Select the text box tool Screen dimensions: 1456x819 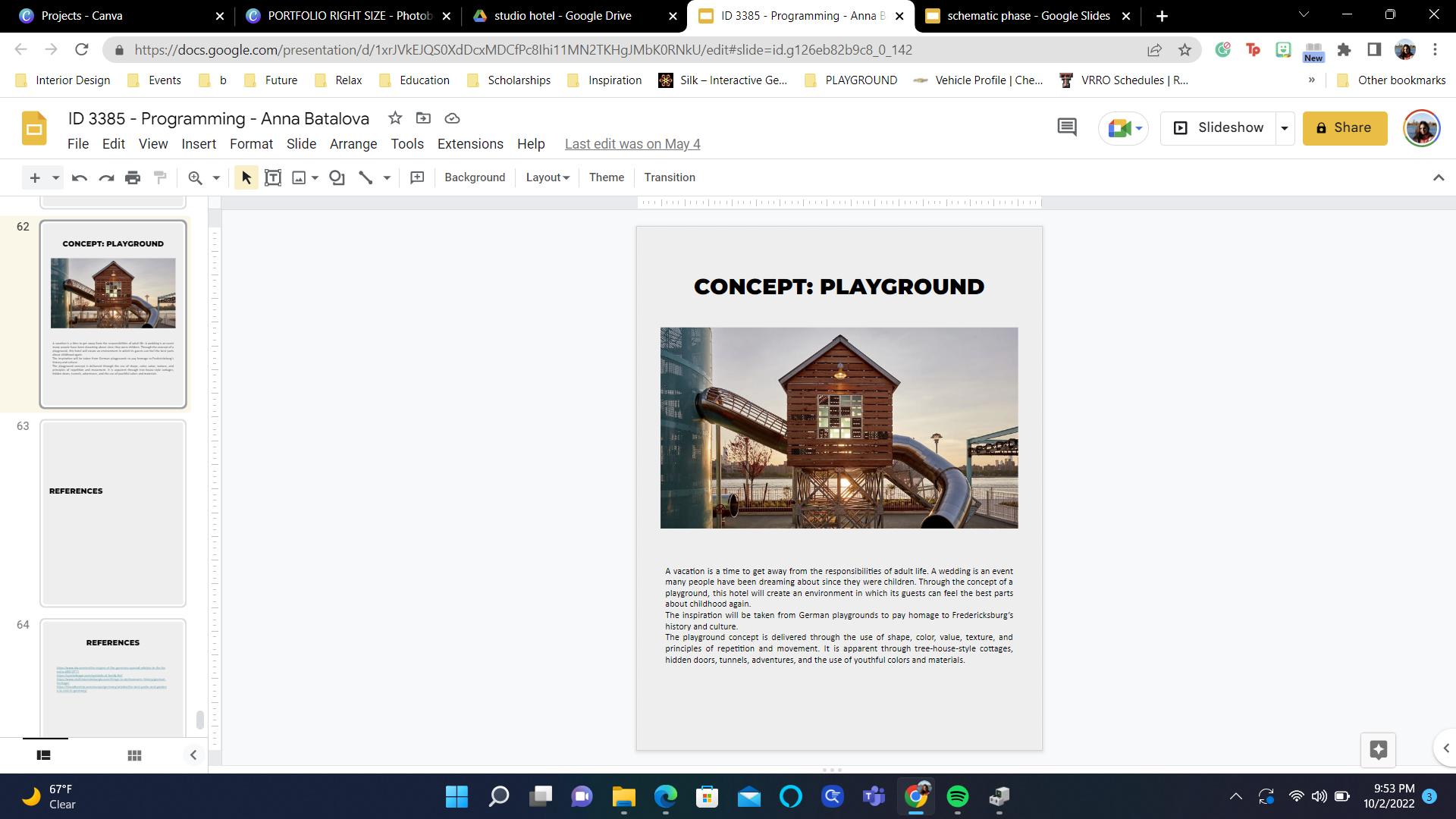click(x=273, y=177)
